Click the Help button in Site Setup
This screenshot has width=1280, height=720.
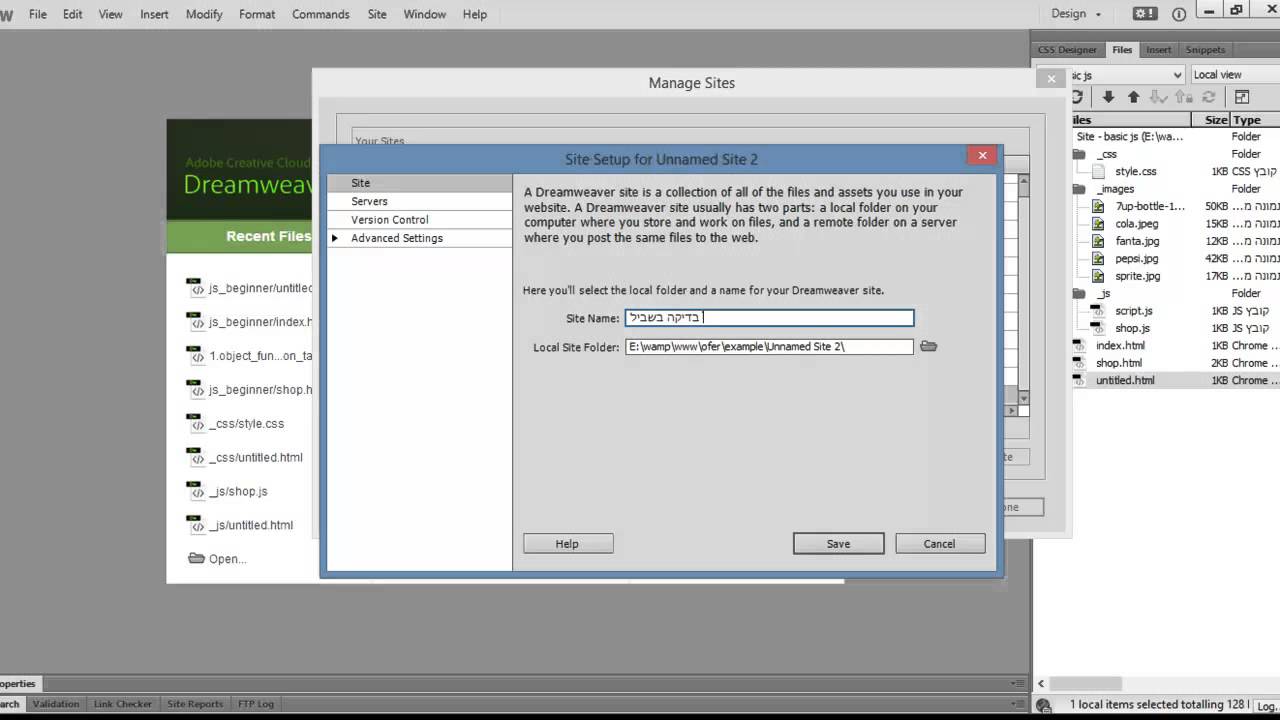pos(567,544)
